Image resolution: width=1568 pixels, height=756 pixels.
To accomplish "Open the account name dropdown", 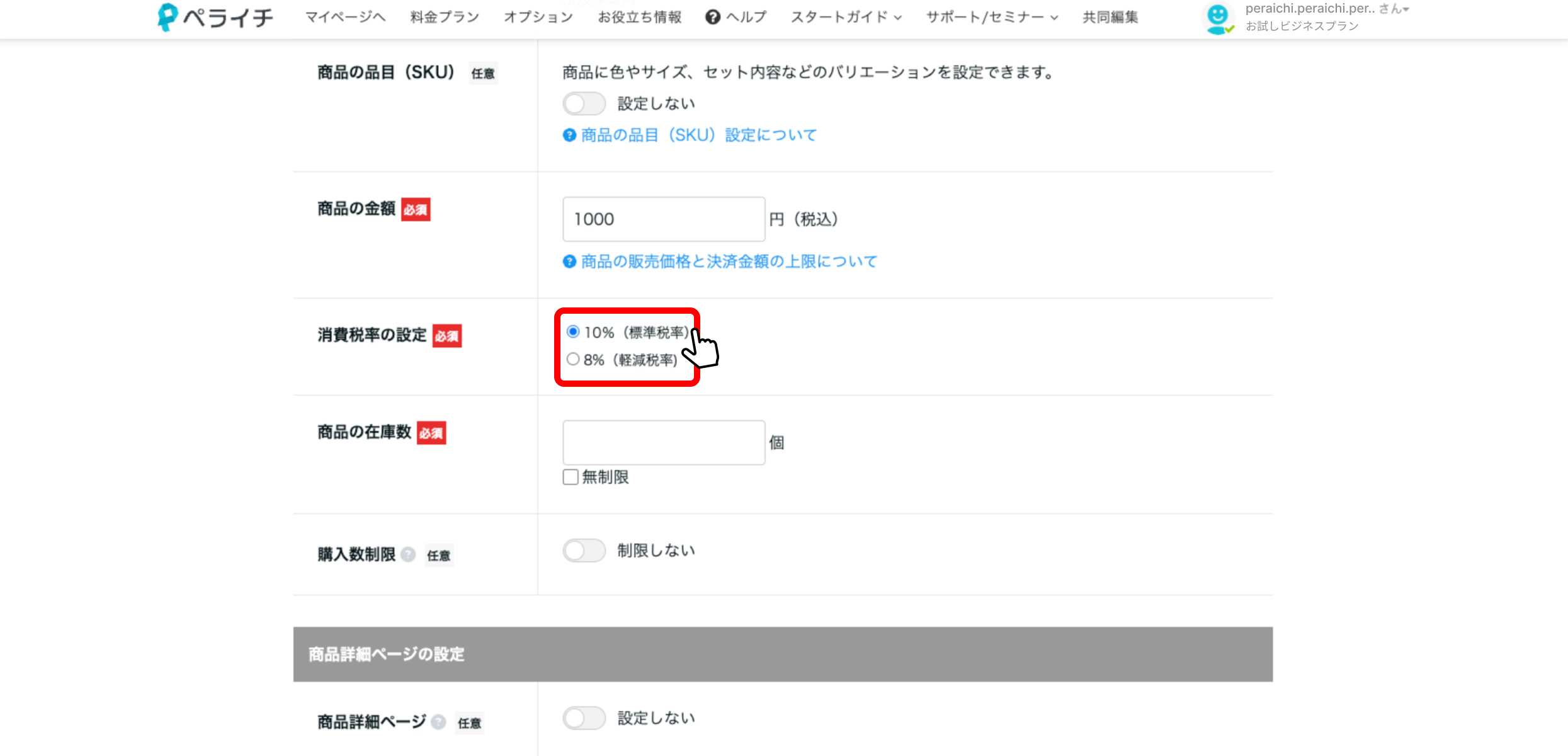I will coord(1327,9).
